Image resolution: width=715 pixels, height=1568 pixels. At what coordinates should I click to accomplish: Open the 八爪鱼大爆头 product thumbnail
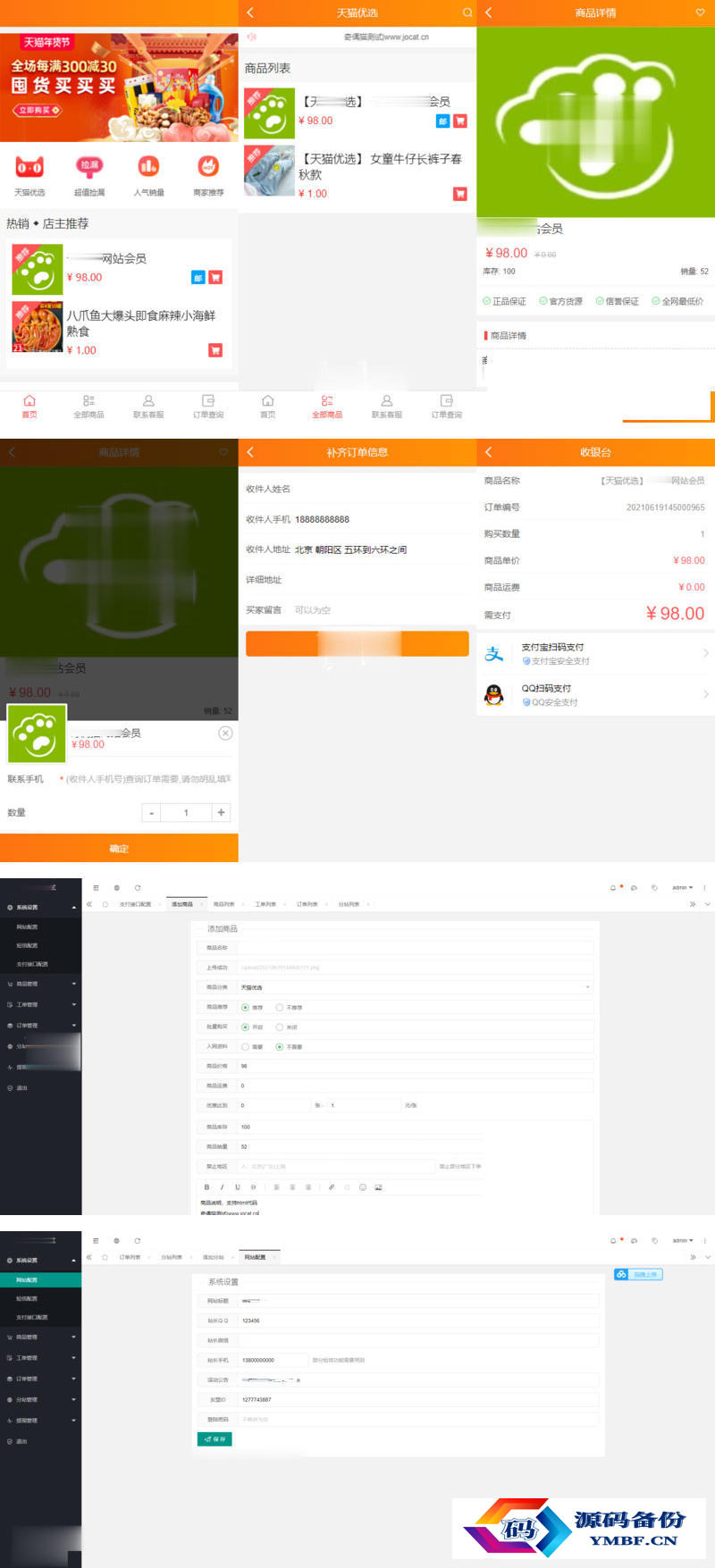[x=37, y=326]
